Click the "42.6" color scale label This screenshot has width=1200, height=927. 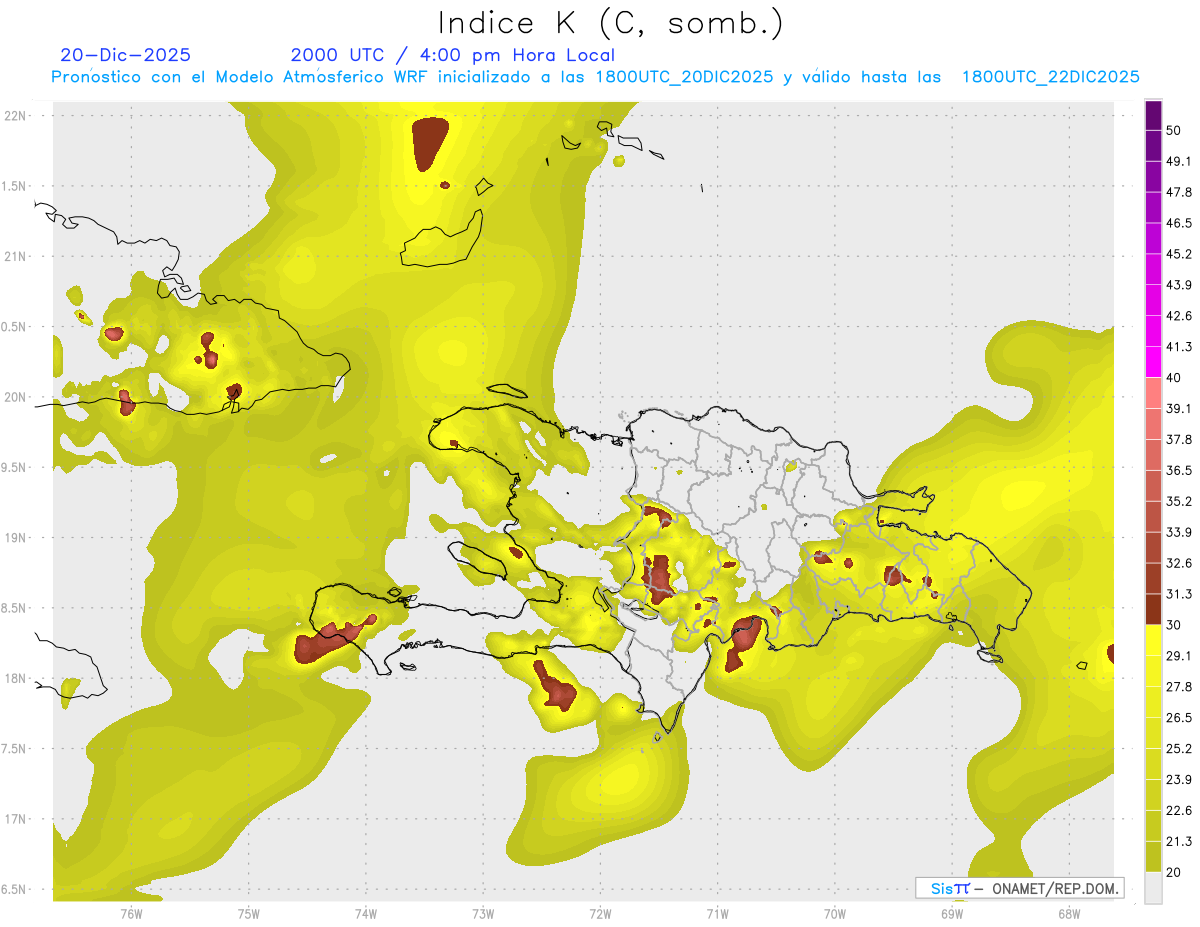(1179, 316)
